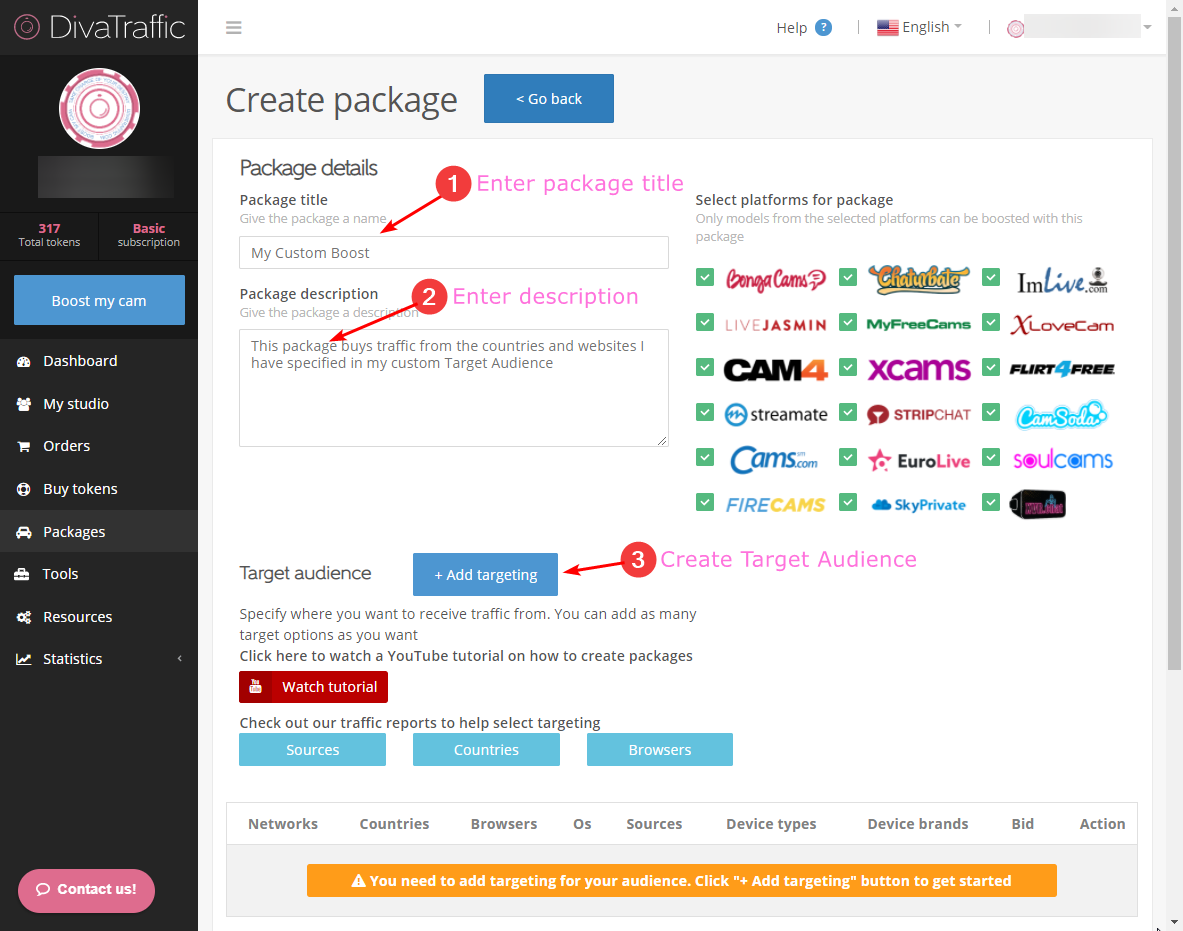Click the profile picture in sidebar
This screenshot has height=931, width=1183.
point(100,109)
